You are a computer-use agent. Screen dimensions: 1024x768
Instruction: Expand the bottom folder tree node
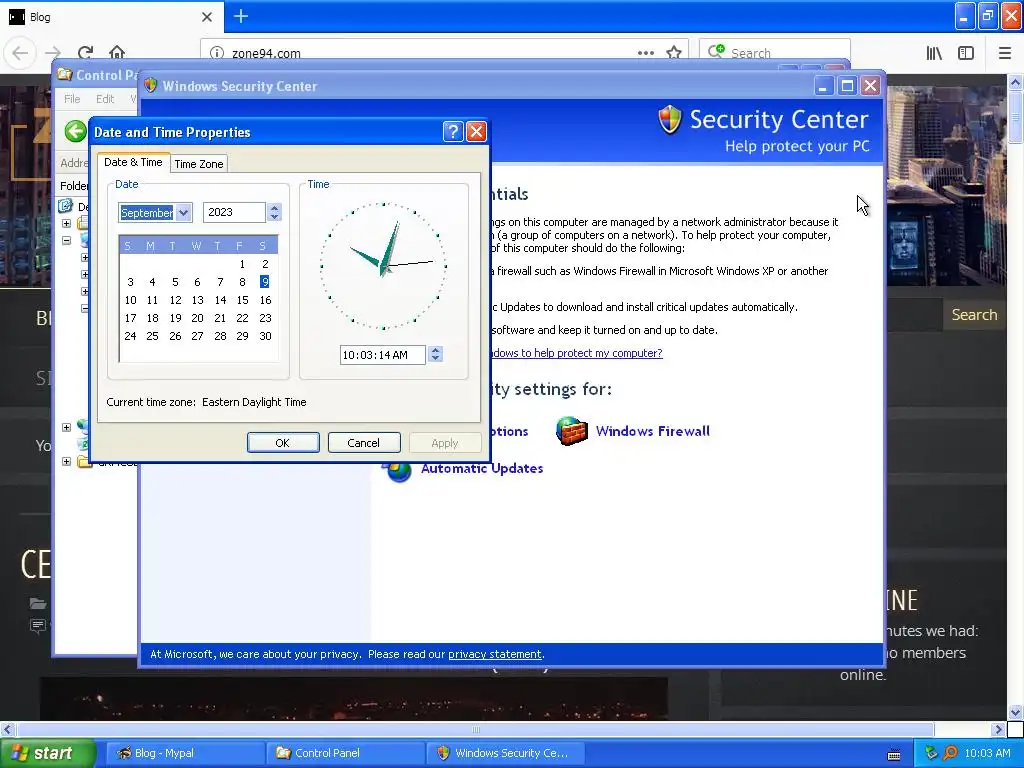point(67,462)
